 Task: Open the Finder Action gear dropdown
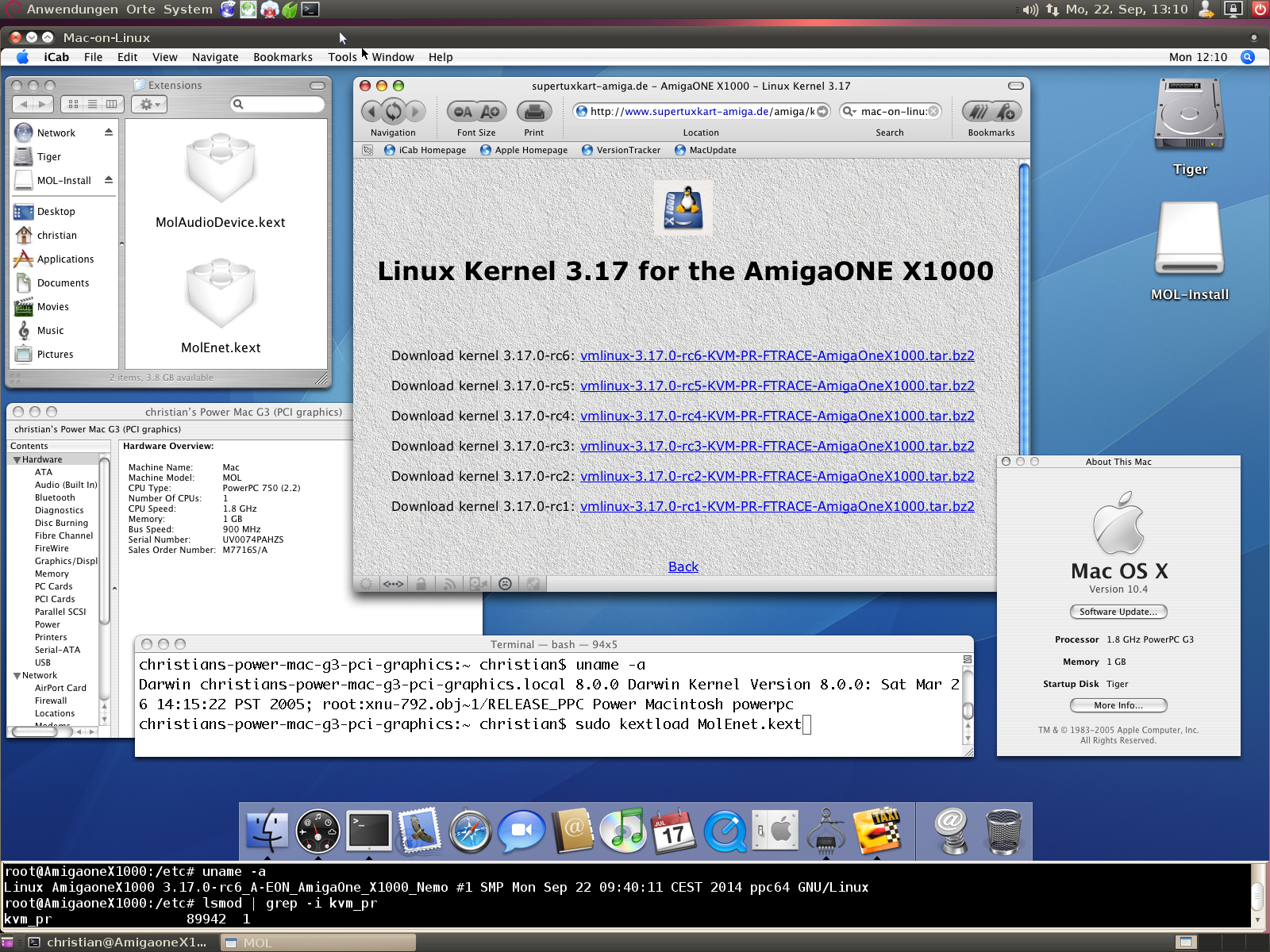[150, 104]
